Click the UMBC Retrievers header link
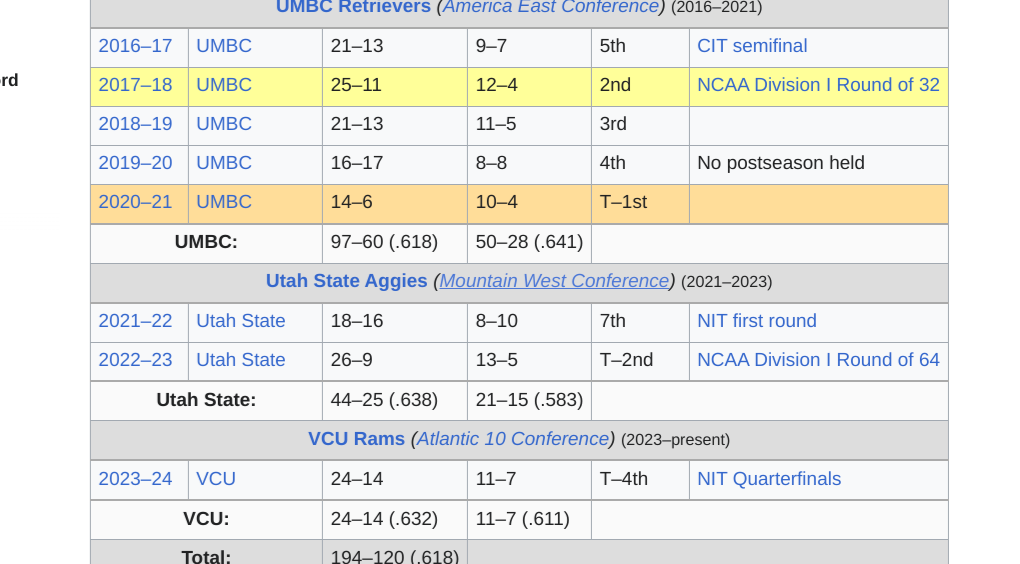This screenshot has height=564, width=1020. pyautogui.click(x=353, y=7)
